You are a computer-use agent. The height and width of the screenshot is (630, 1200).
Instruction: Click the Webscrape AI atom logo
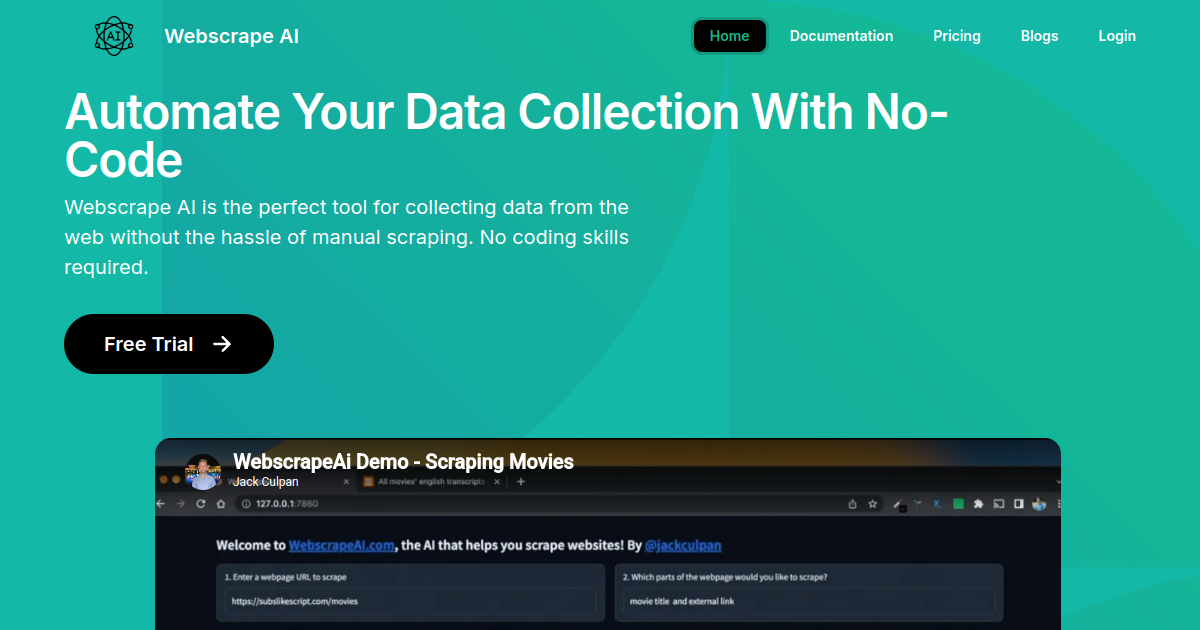tap(113, 36)
